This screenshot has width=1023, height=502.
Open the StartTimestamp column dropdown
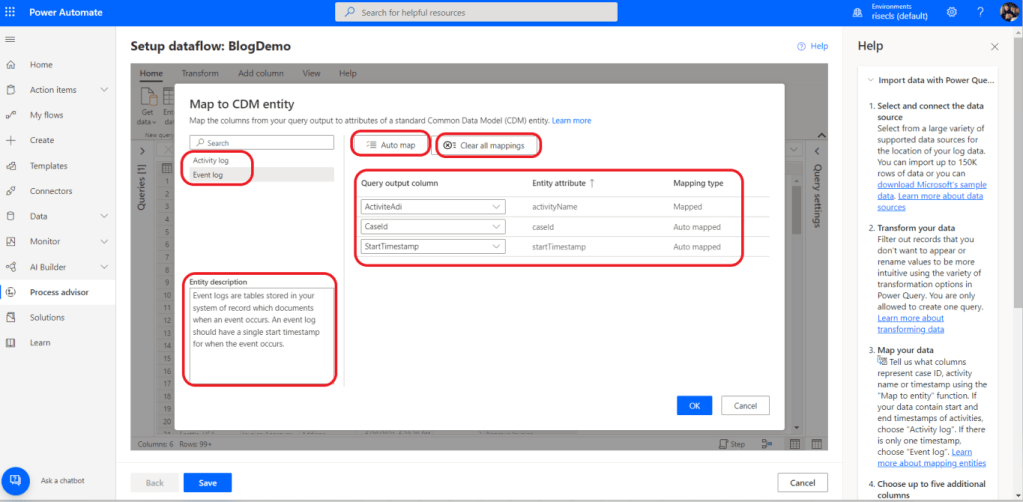tap(497, 246)
